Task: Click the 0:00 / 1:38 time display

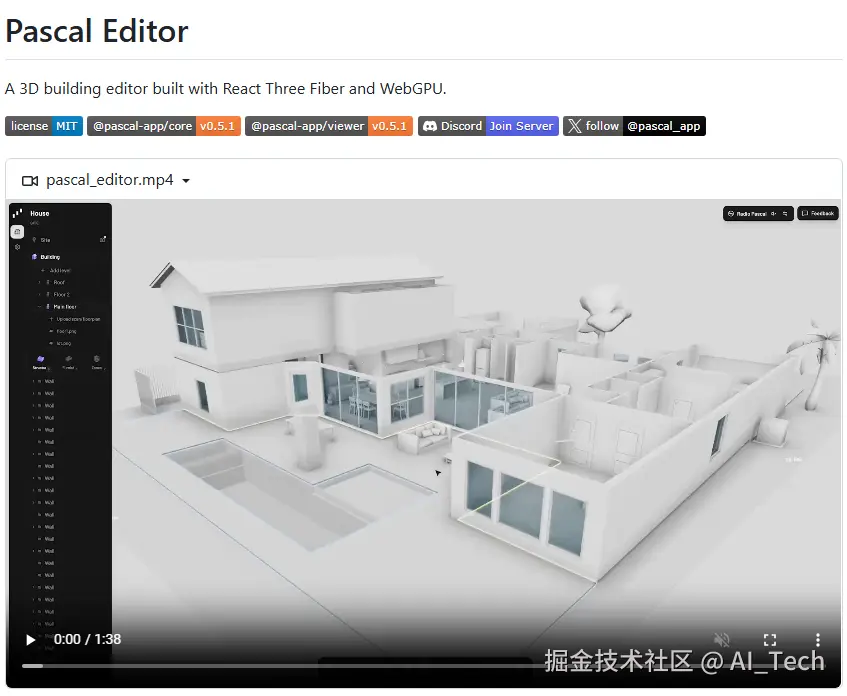Action: [88, 639]
